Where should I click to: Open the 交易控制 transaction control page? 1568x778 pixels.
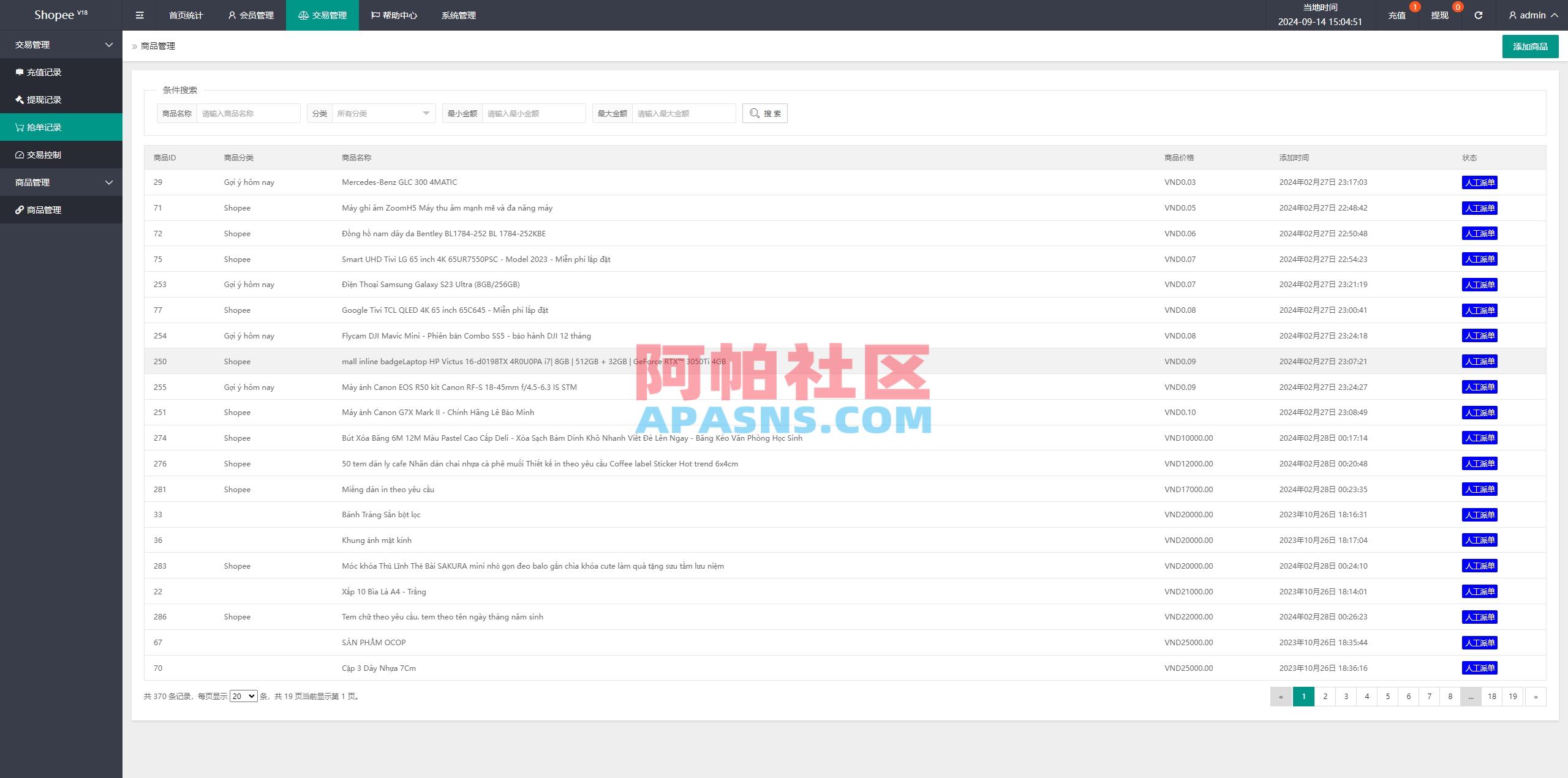point(43,154)
